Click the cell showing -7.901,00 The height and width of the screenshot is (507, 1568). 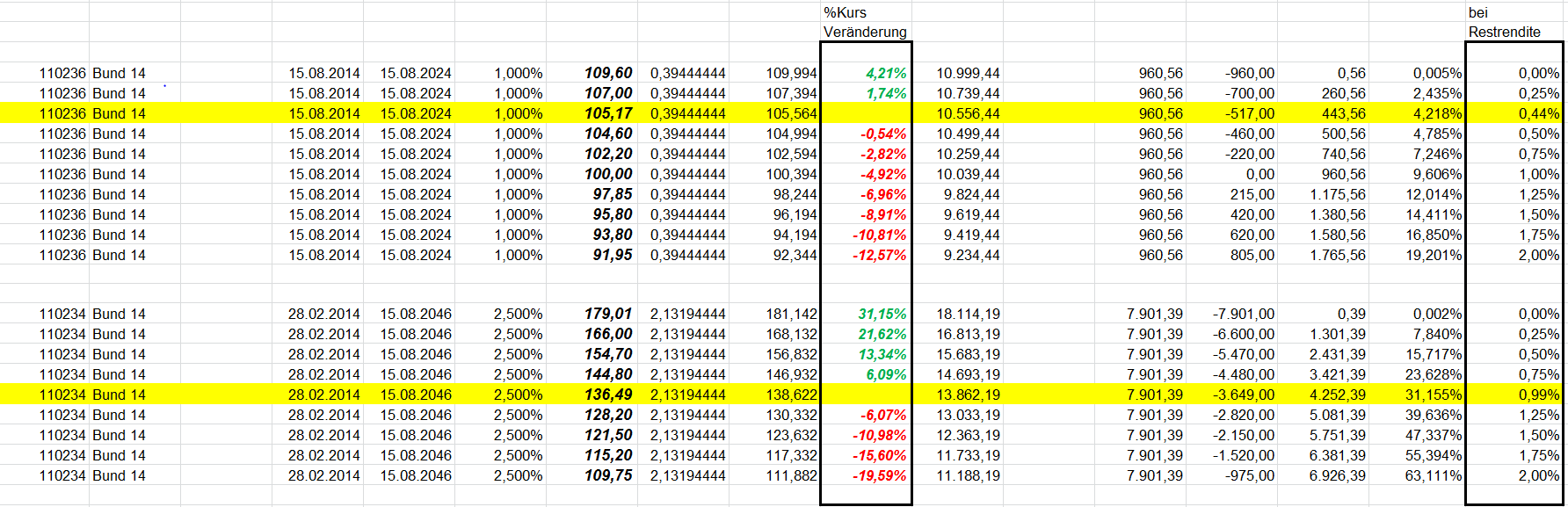pyautogui.click(x=1231, y=314)
